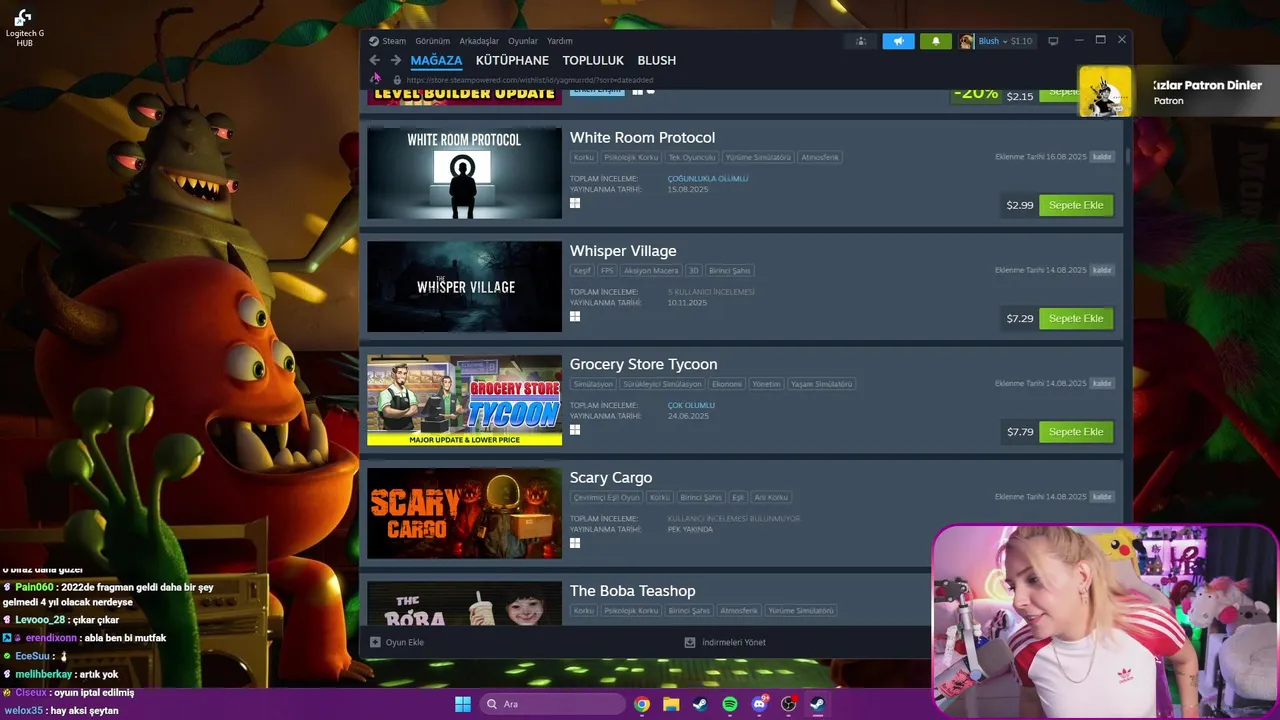This screenshot has width=1280, height=720.
Task: Click Windows platform icon under Scary Cargo
Action: point(575,543)
